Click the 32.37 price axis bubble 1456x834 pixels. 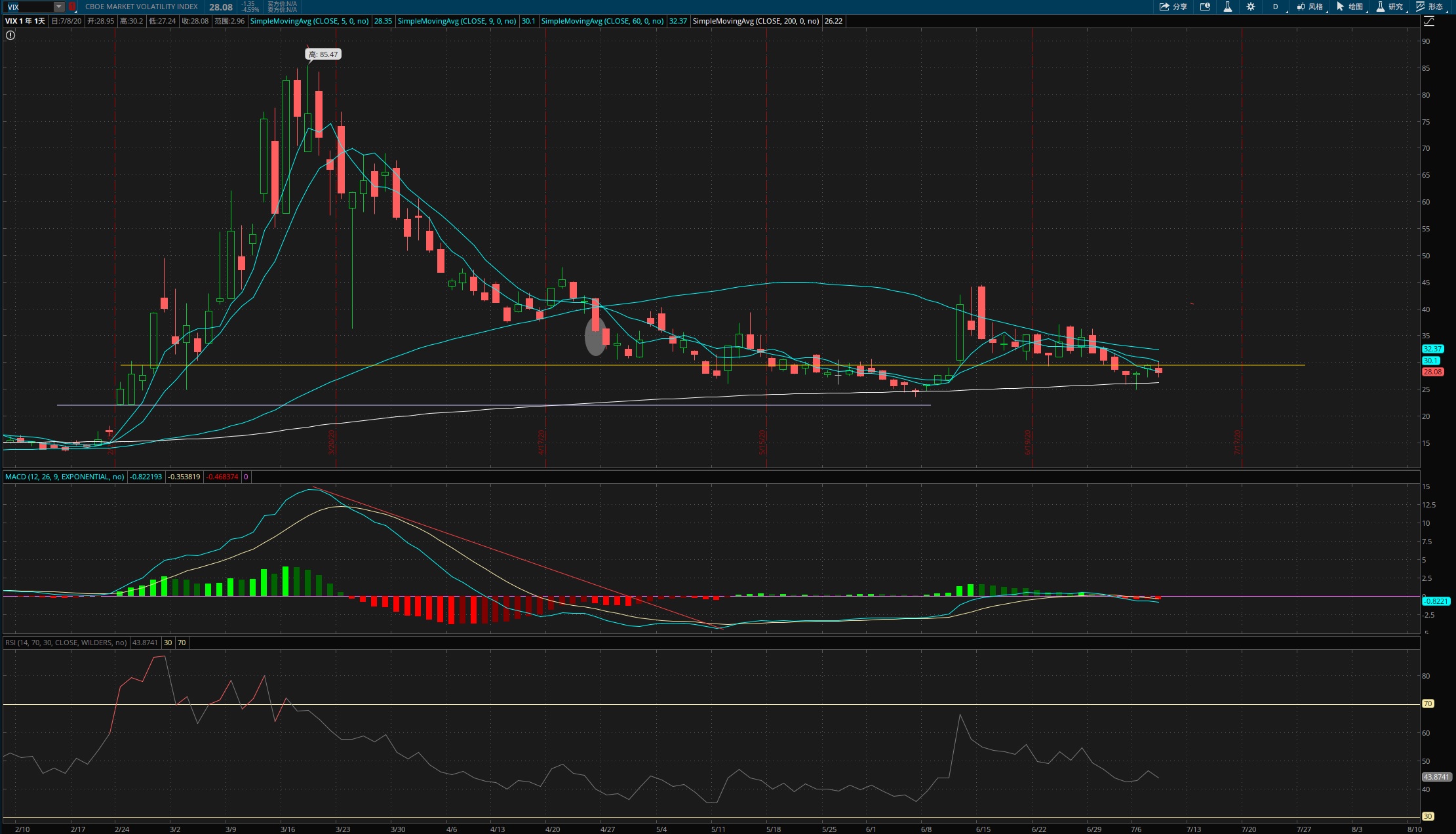(1432, 349)
